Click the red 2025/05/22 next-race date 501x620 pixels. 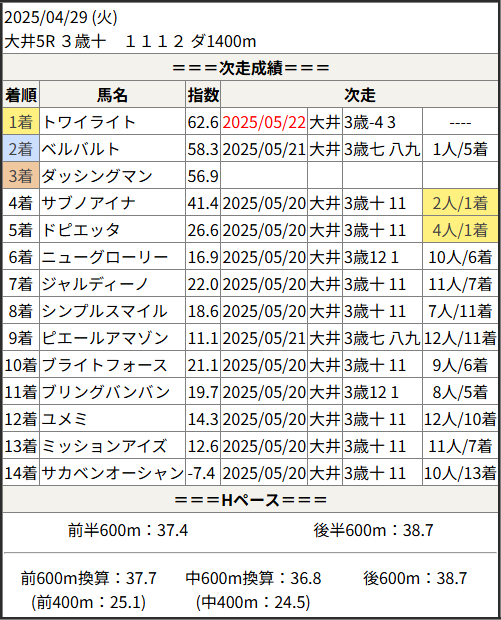tap(264, 122)
